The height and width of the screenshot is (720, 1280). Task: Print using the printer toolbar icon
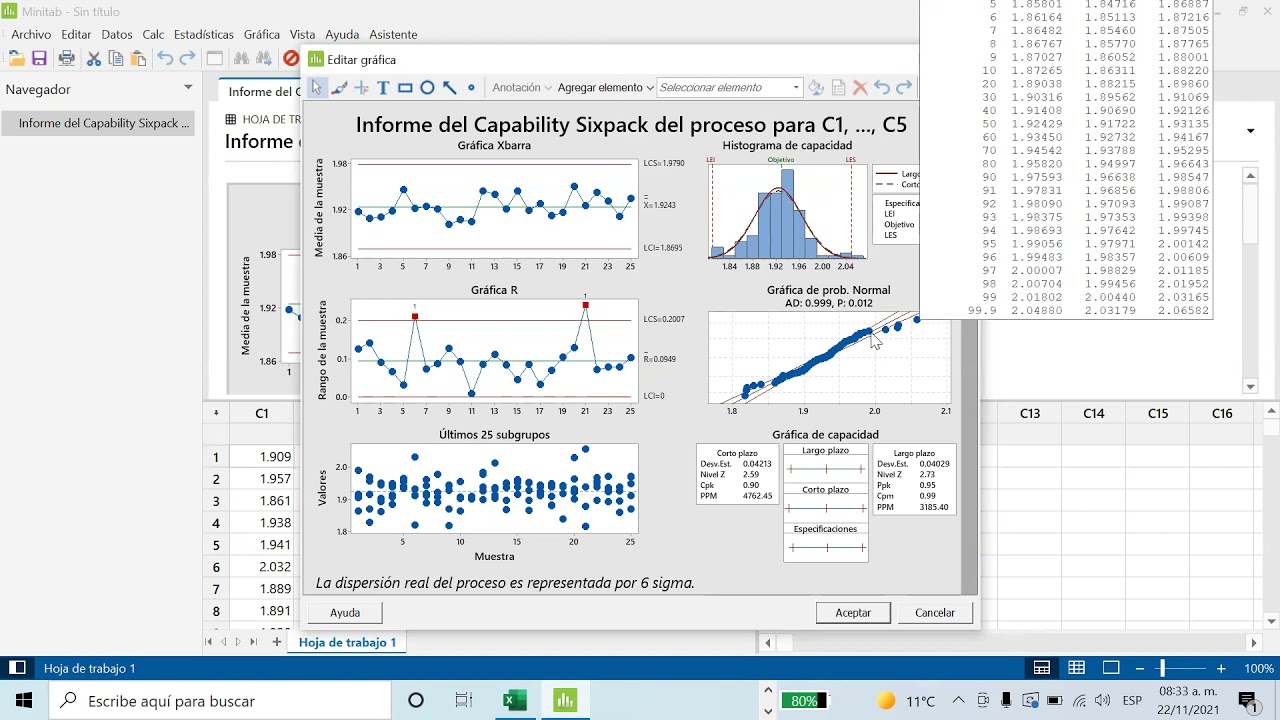66,59
